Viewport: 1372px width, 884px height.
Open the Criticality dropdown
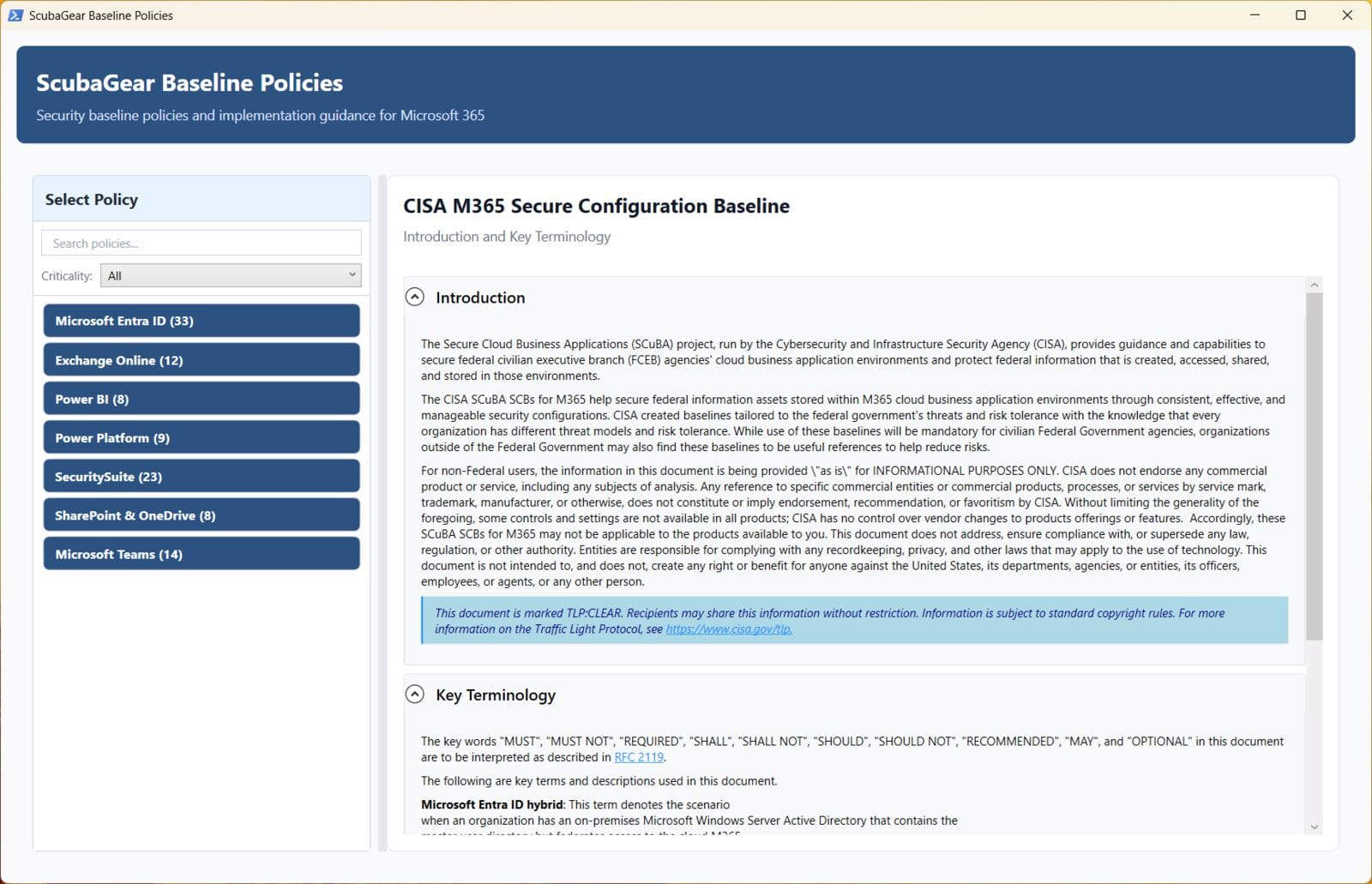coord(231,275)
